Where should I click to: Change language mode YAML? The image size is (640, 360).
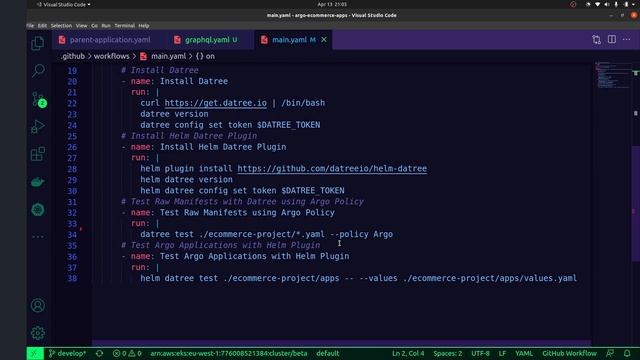coord(524,353)
